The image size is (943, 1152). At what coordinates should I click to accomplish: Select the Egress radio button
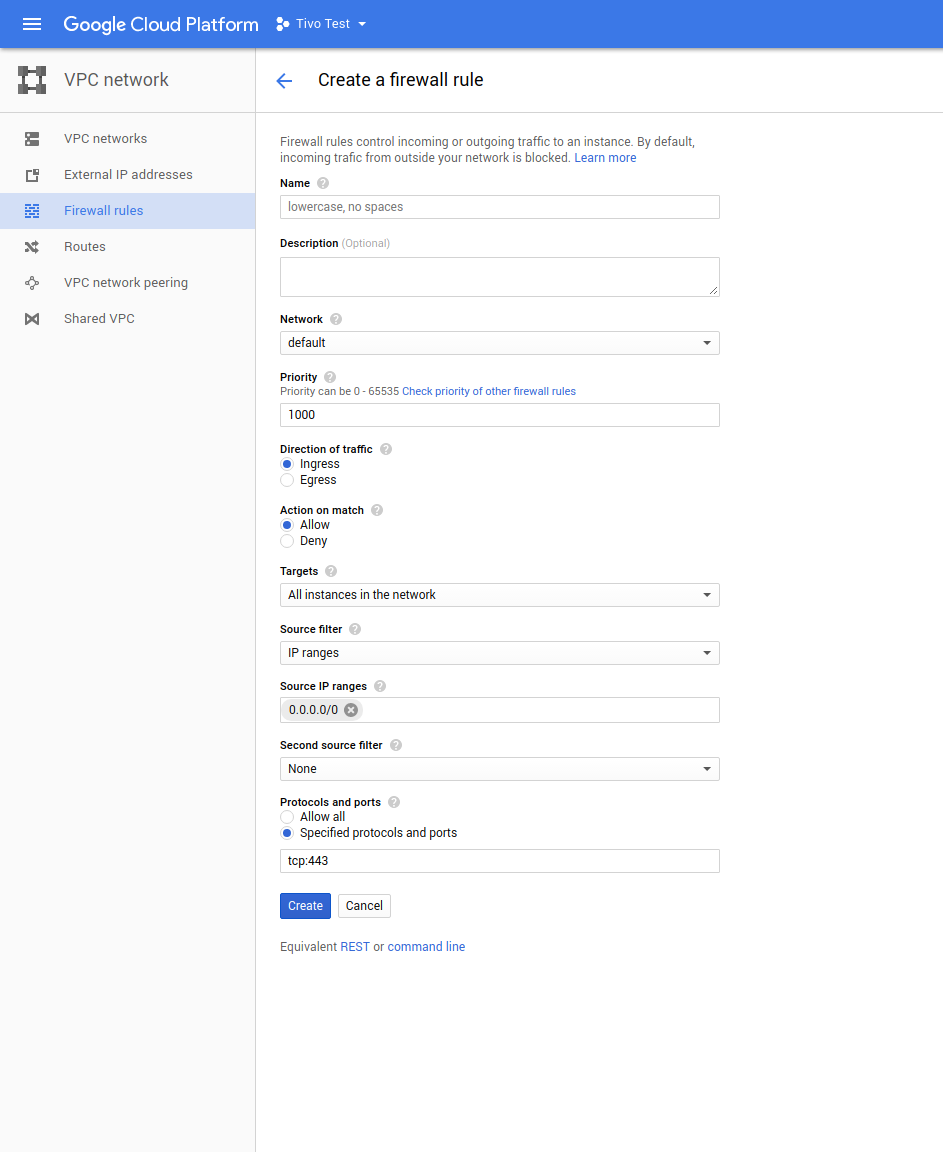[287, 480]
